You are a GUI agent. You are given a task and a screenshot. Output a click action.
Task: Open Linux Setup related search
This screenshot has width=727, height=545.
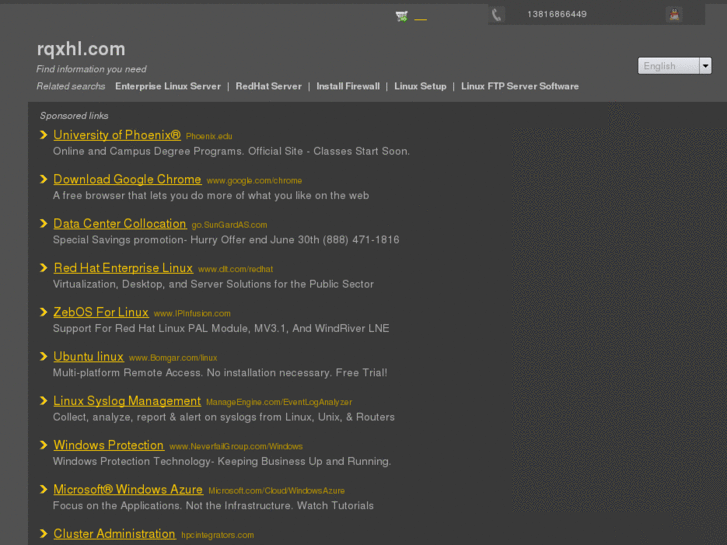pyautogui.click(x=420, y=86)
